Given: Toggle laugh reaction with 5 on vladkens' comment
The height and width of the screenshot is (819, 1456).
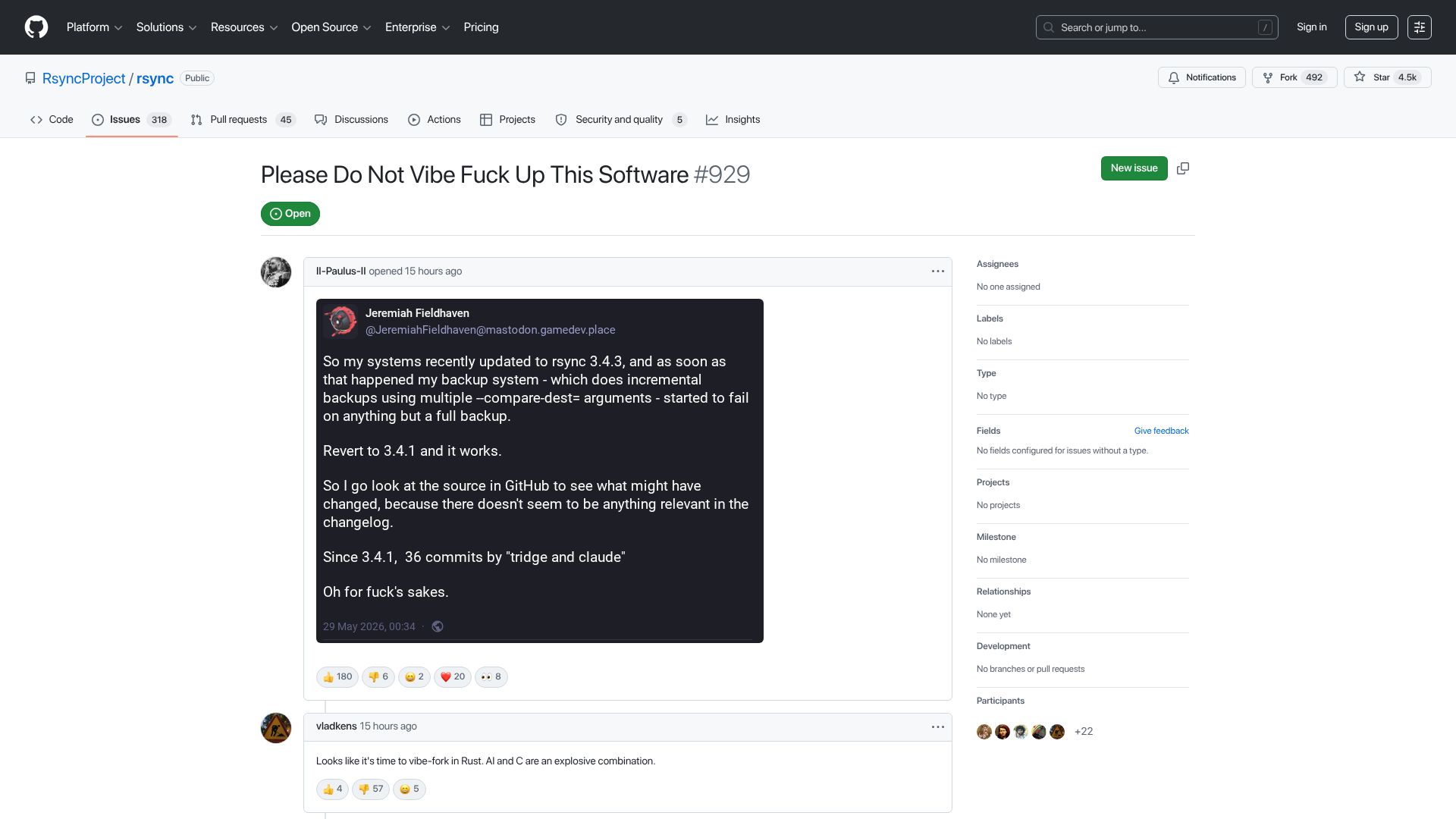Looking at the screenshot, I should pyautogui.click(x=409, y=789).
